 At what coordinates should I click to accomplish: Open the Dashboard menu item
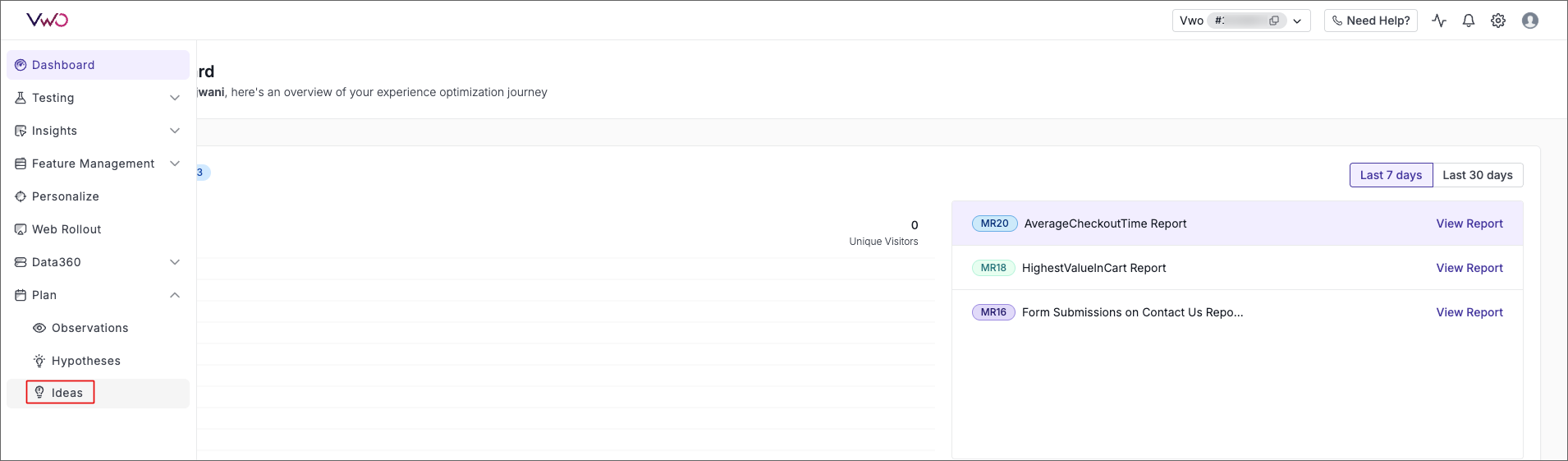(x=98, y=65)
